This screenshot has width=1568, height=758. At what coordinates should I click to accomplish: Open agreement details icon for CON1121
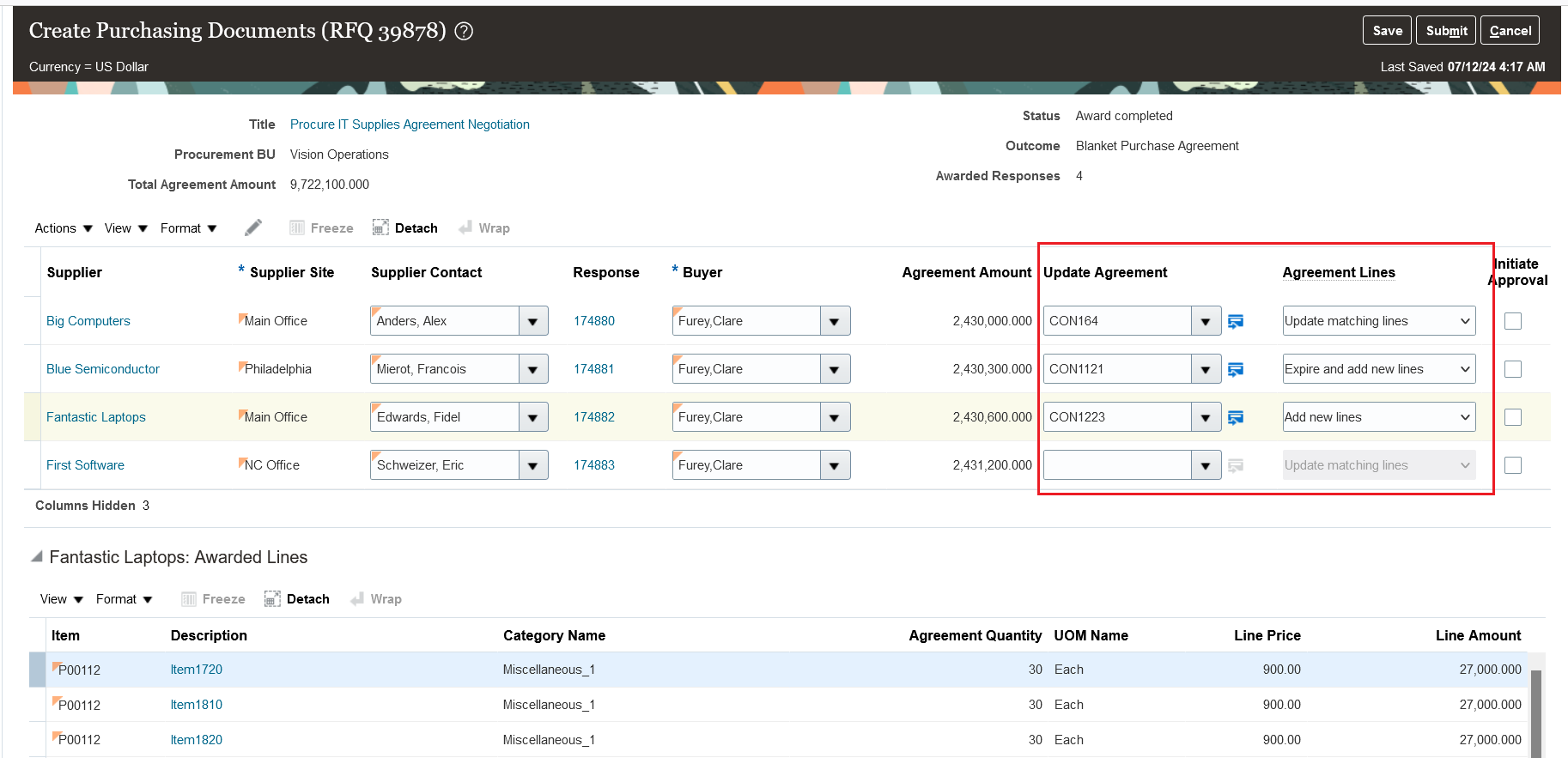(x=1236, y=369)
